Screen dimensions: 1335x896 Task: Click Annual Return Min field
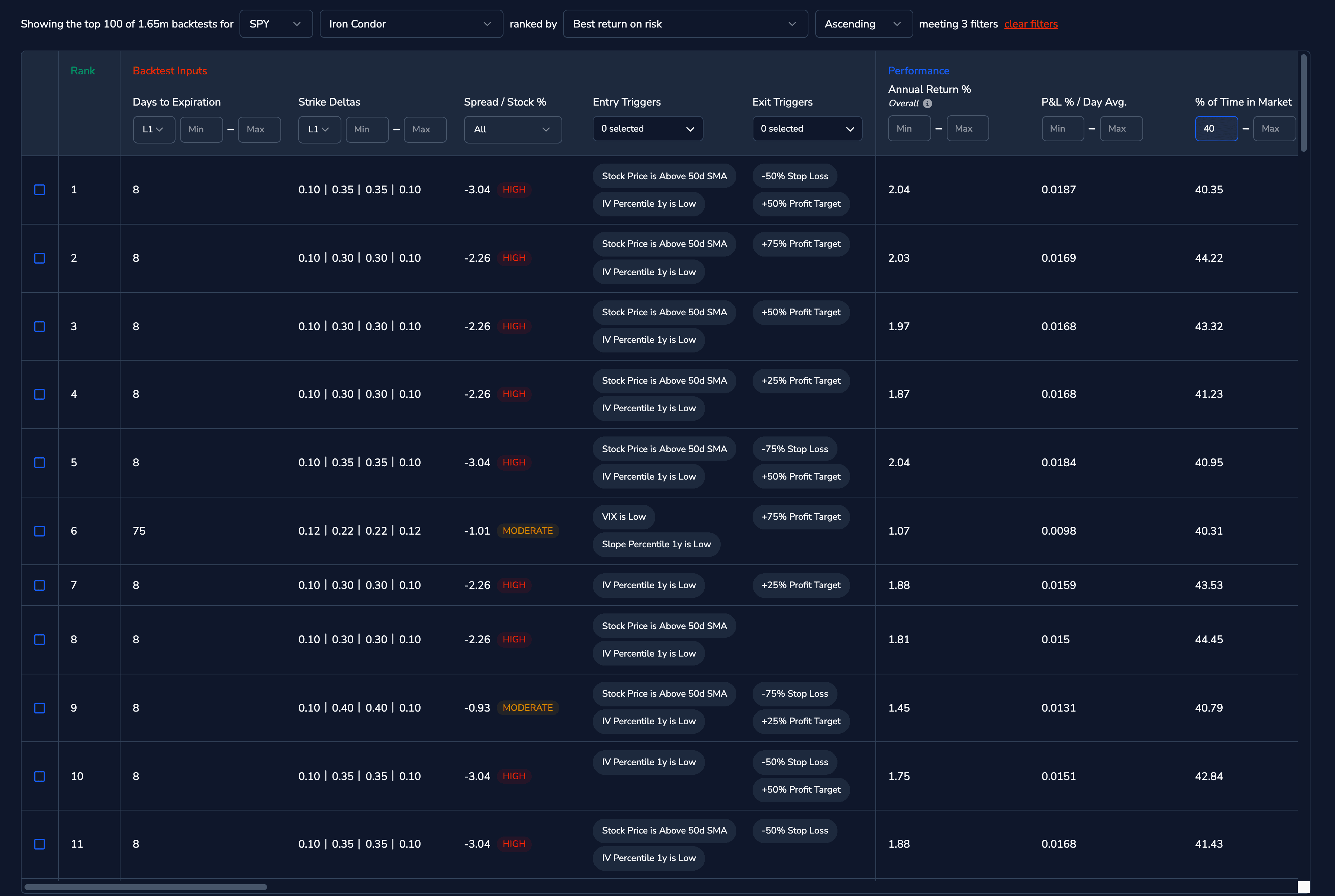click(909, 129)
